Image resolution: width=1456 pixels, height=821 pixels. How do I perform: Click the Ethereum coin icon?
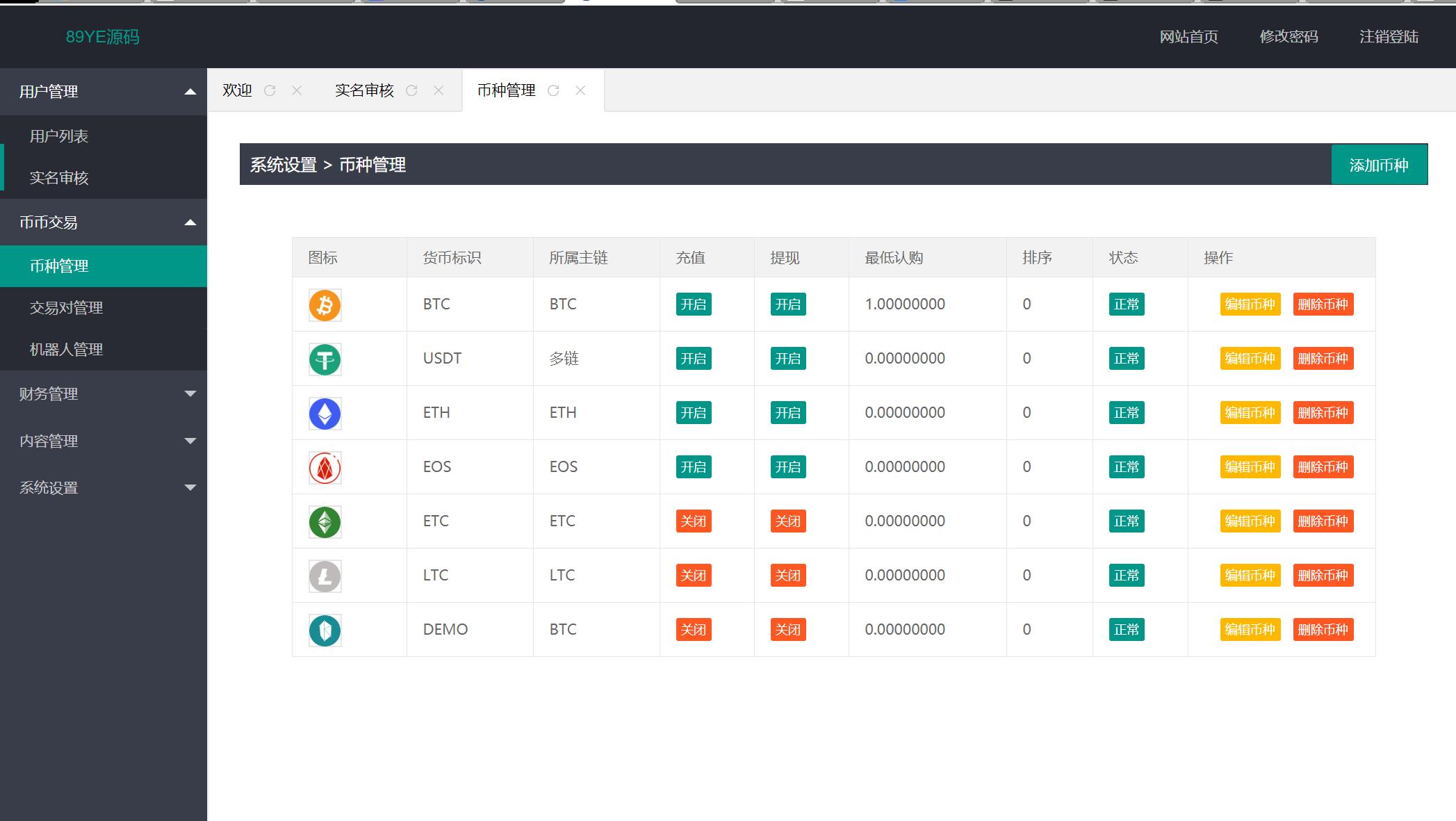pyautogui.click(x=325, y=414)
